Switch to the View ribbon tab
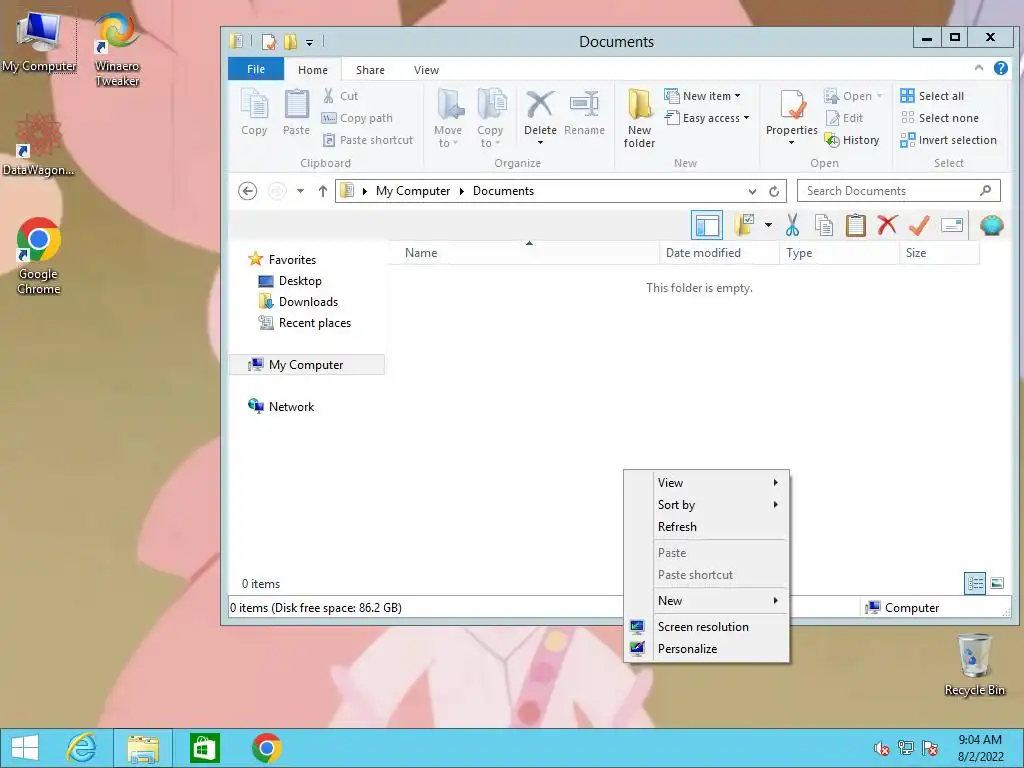This screenshot has width=1024, height=768. tap(426, 70)
